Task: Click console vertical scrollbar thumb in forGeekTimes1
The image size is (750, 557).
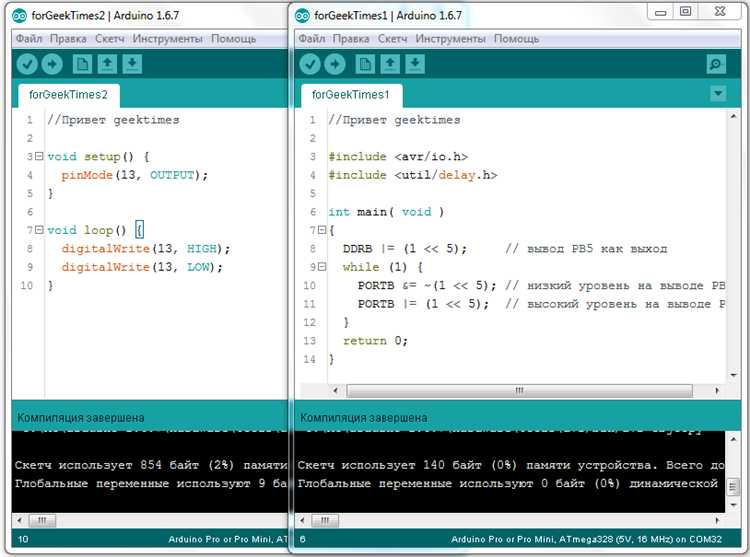Action: click(733, 487)
